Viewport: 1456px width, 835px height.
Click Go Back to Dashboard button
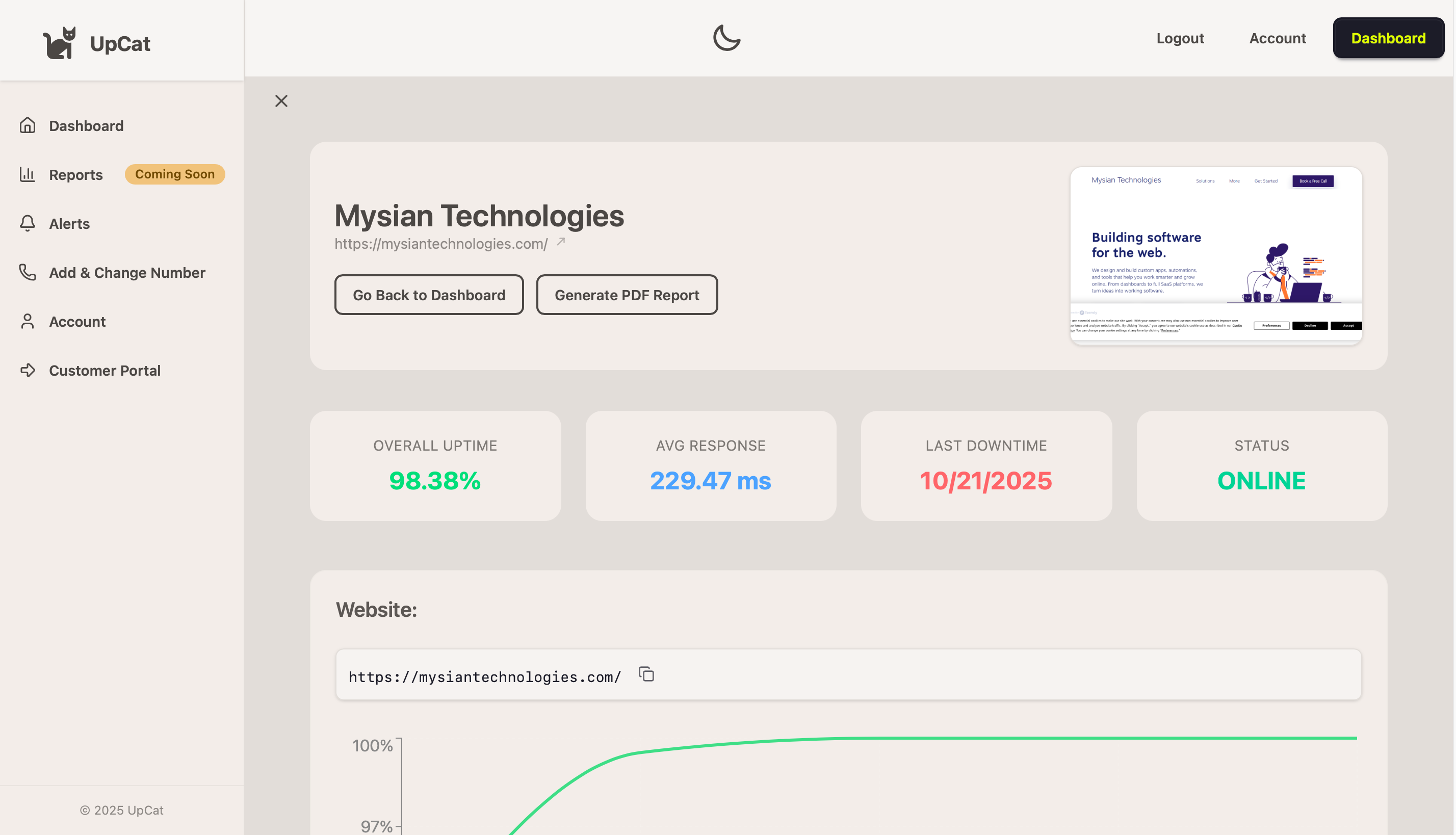pos(430,295)
